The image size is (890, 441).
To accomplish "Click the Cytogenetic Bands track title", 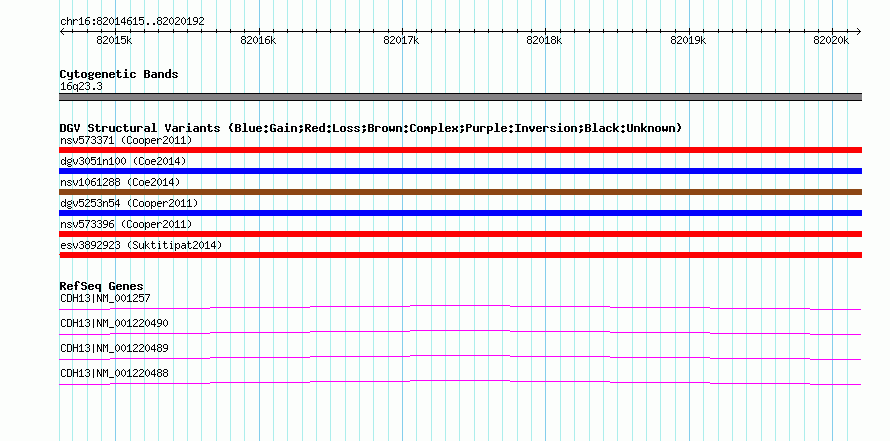I will (119, 74).
